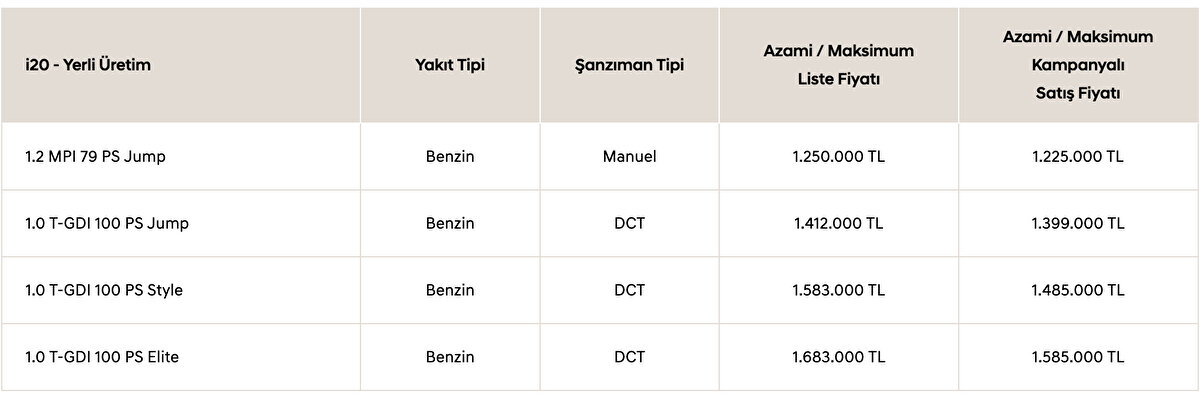Click the list price "1.412.000 TL"
The height and width of the screenshot is (401, 1200).
click(x=838, y=223)
